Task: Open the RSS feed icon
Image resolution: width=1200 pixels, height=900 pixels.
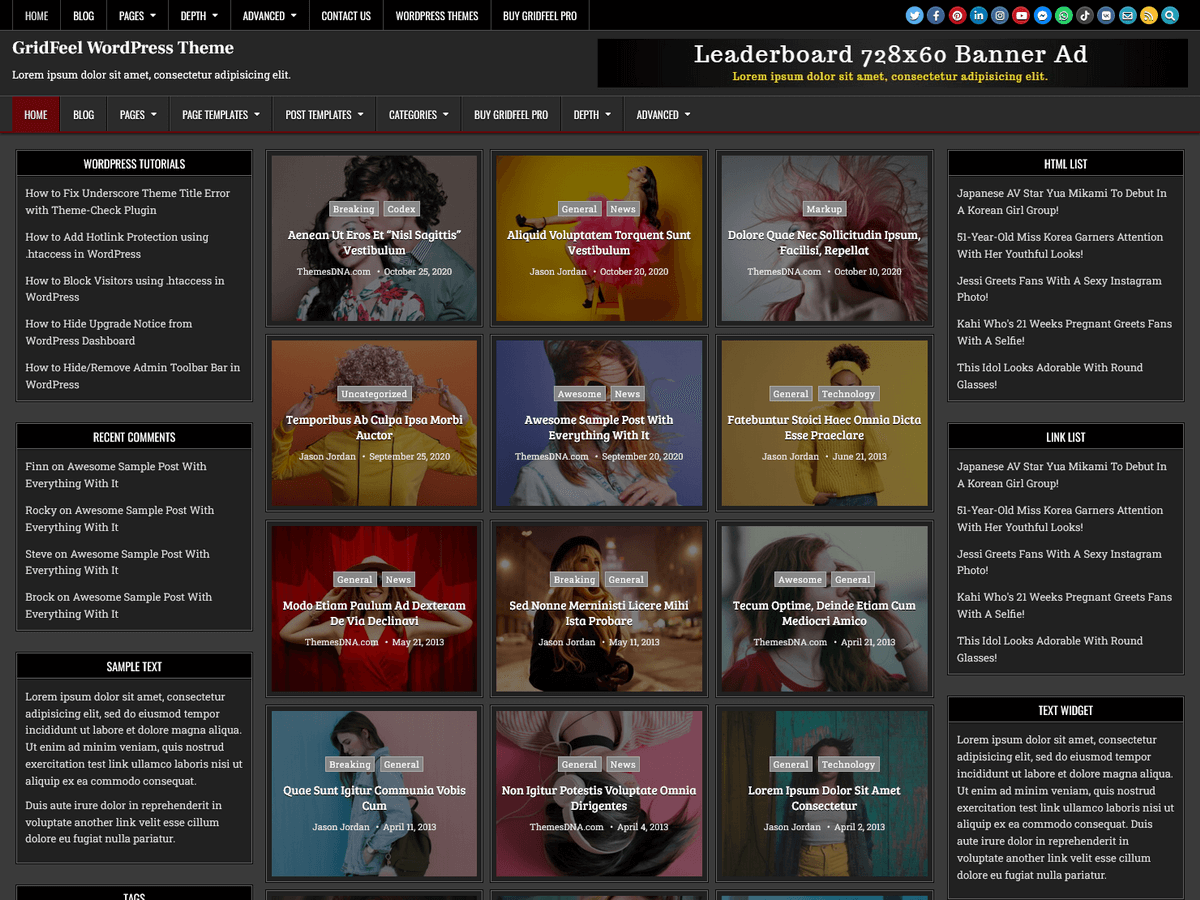Action: (1148, 16)
